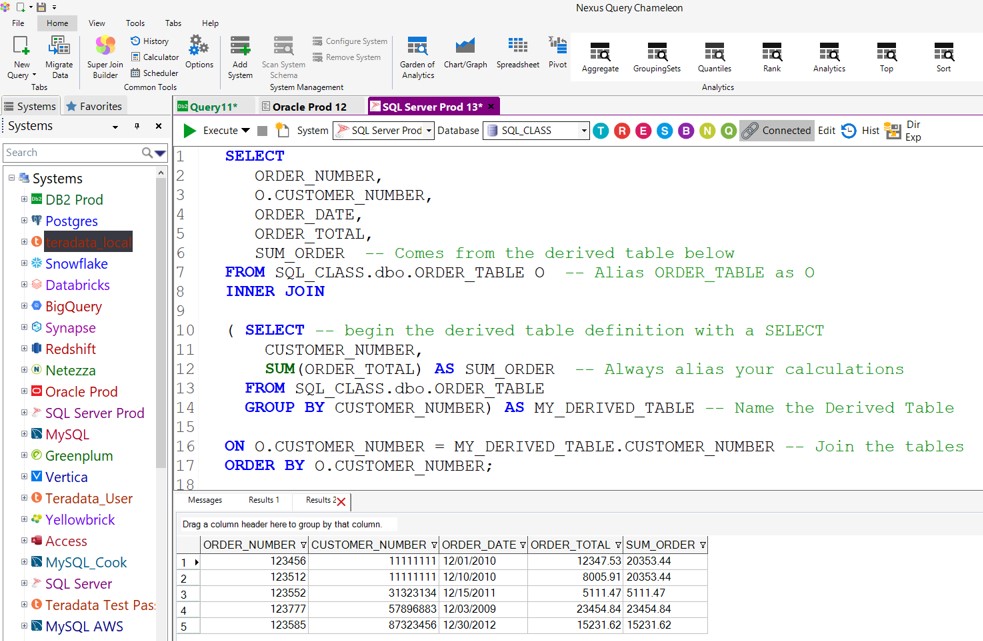Open the Database dropdown showing SQL_CLASS
Viewport: 983px width, 641px height.
(584, 131)
